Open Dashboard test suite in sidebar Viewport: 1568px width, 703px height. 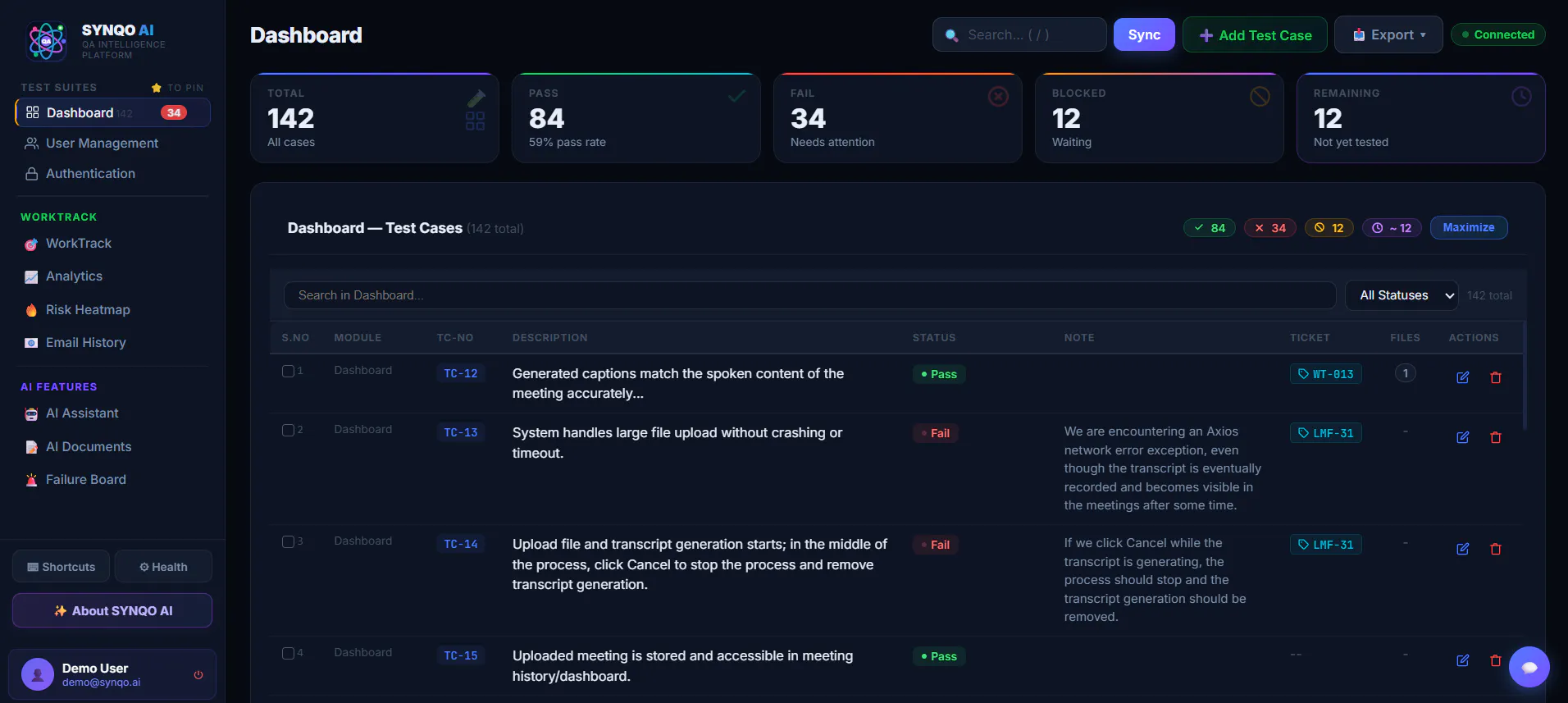pyautogui.click(x=112, y=112)
